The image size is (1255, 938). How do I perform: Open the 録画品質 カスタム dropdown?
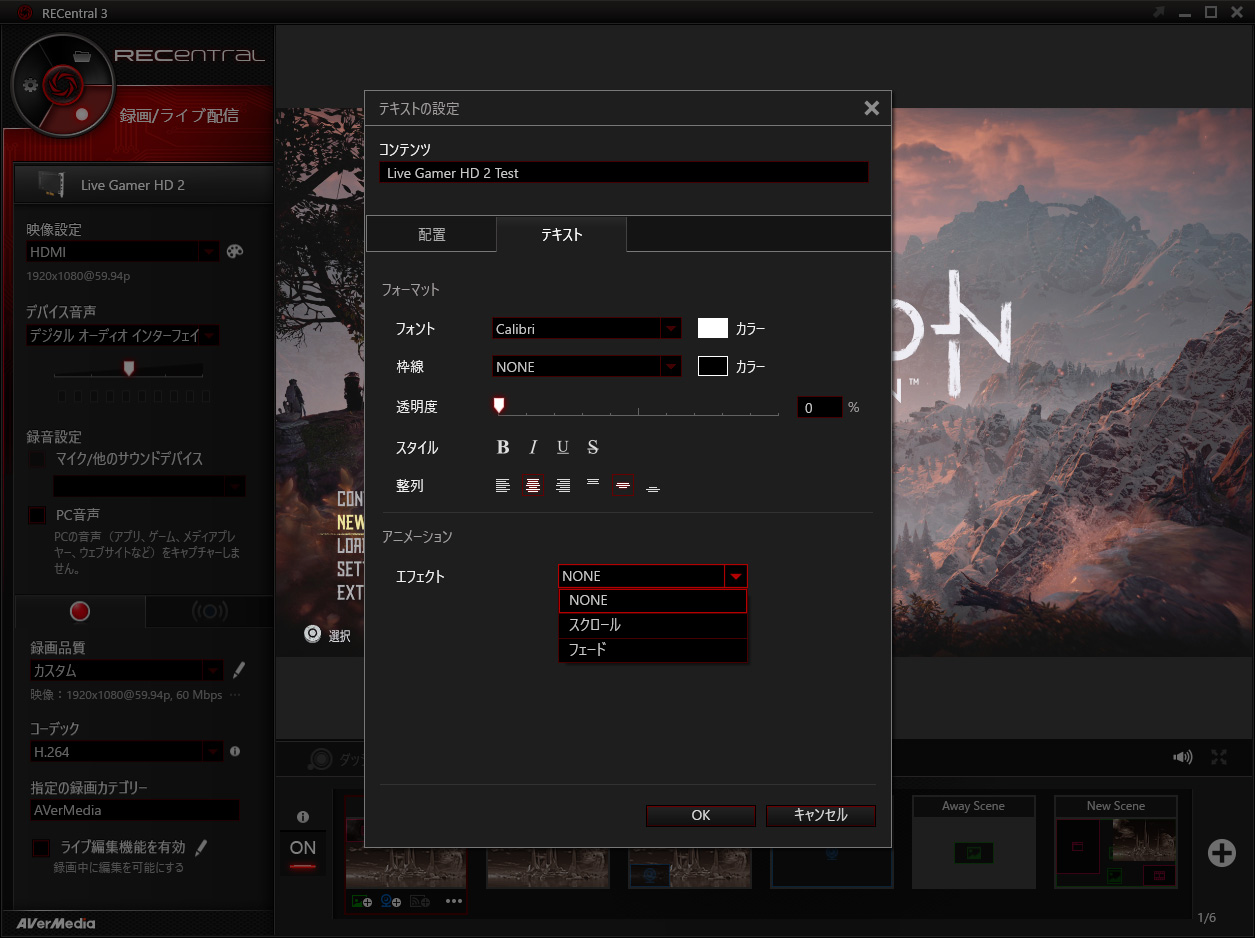point(127,670)
